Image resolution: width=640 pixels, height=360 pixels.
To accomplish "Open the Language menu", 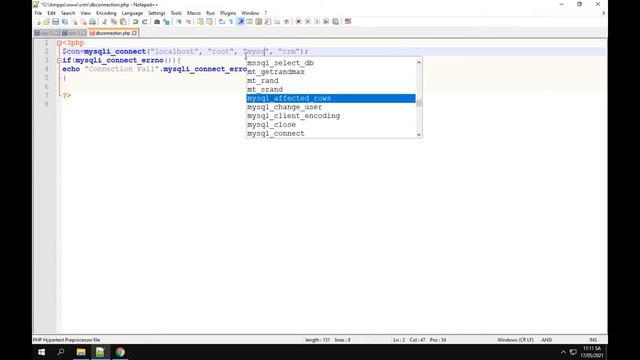I will click(x=132, y=13).
